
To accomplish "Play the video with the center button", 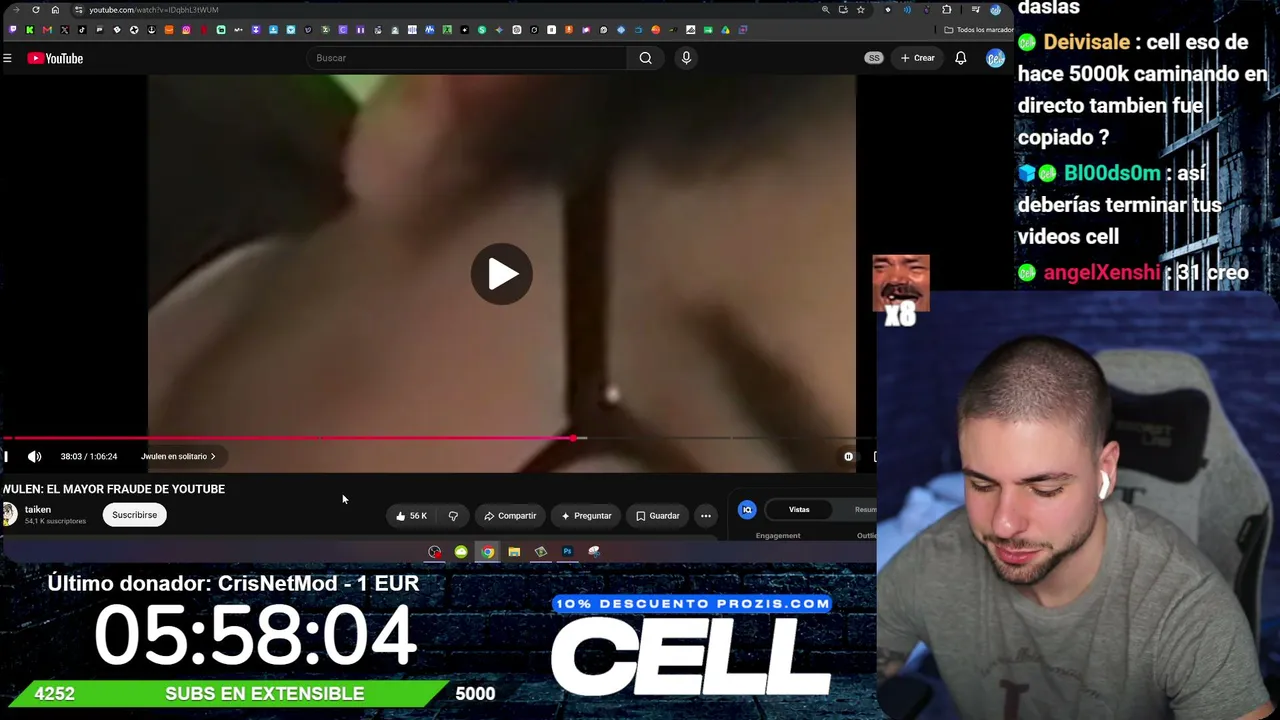I will pos(502,274).
